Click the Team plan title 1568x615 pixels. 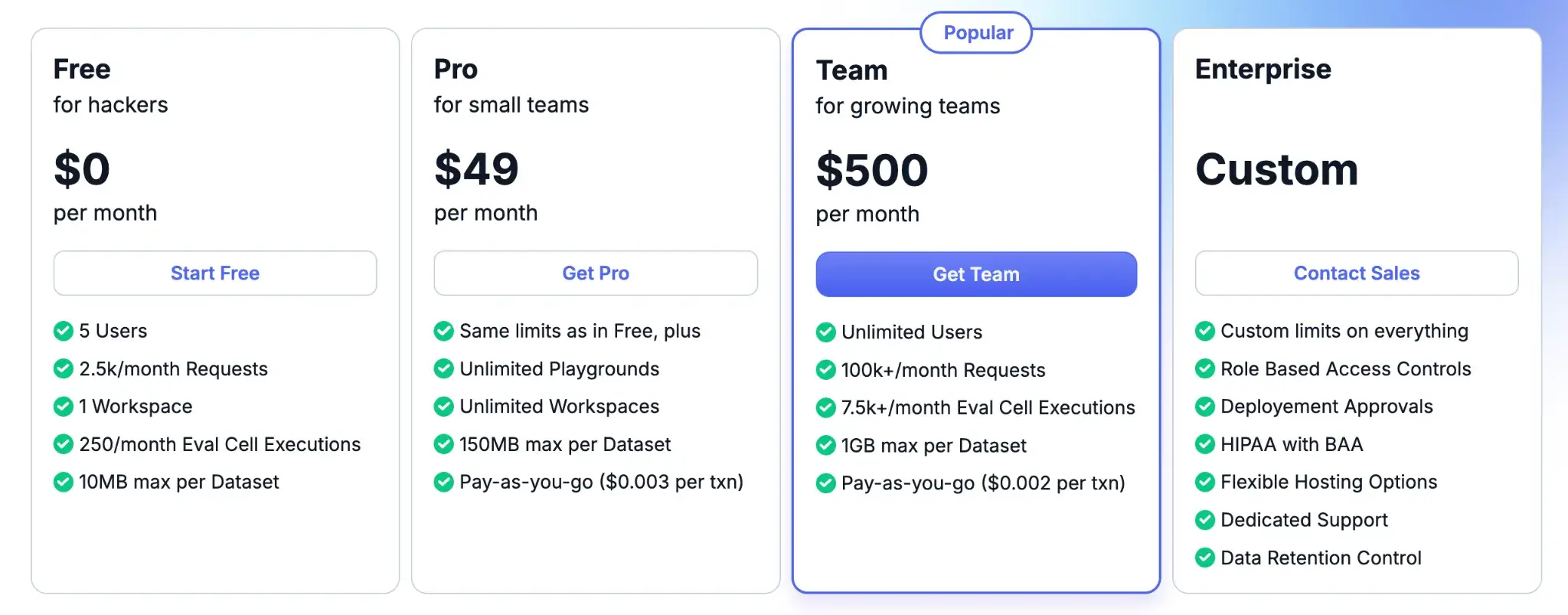[851, 70]
